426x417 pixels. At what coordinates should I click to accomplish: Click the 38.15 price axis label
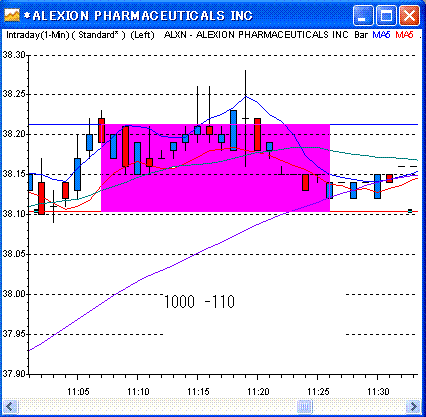pyautogui.click(x=14, y=174)
